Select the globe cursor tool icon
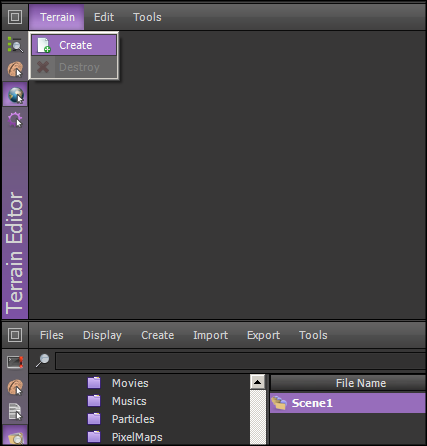The width and height of the screenshot is (427, 446). point(16,95)
